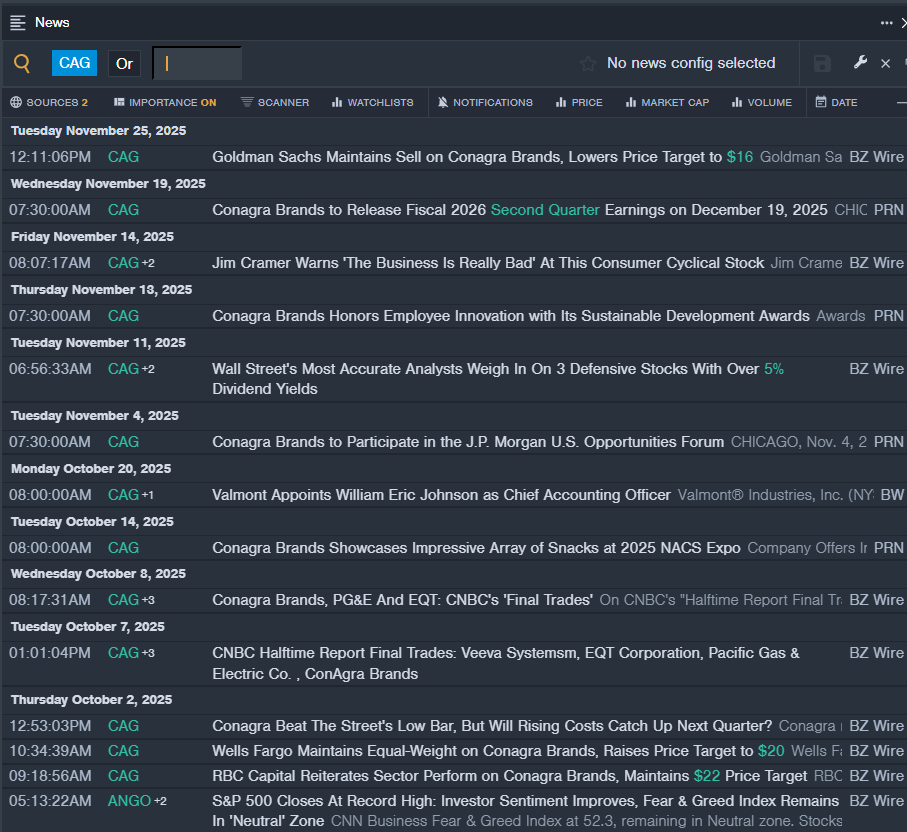Click the News panel menu icon
The height and width of the screenshot is (832, 907).
pos(18,22)
